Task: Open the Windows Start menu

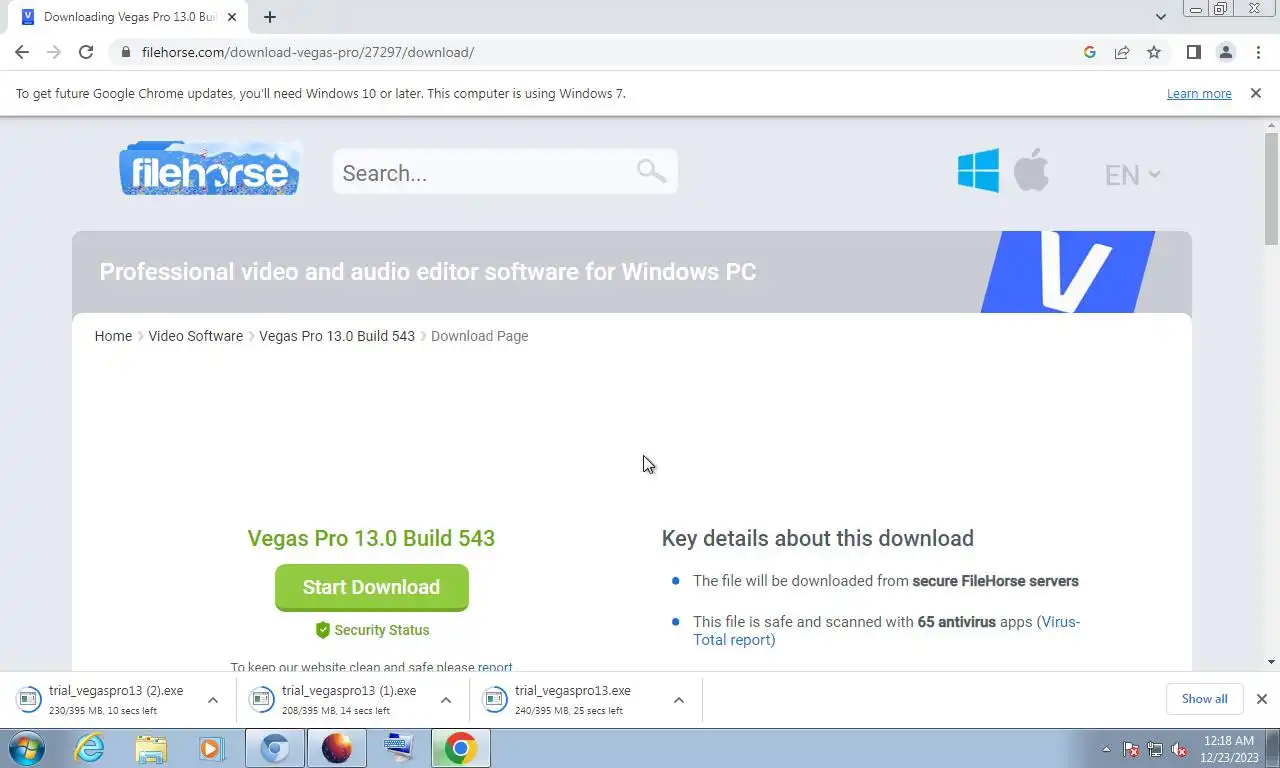Action: pyautogui.click(x=27, y=748)
